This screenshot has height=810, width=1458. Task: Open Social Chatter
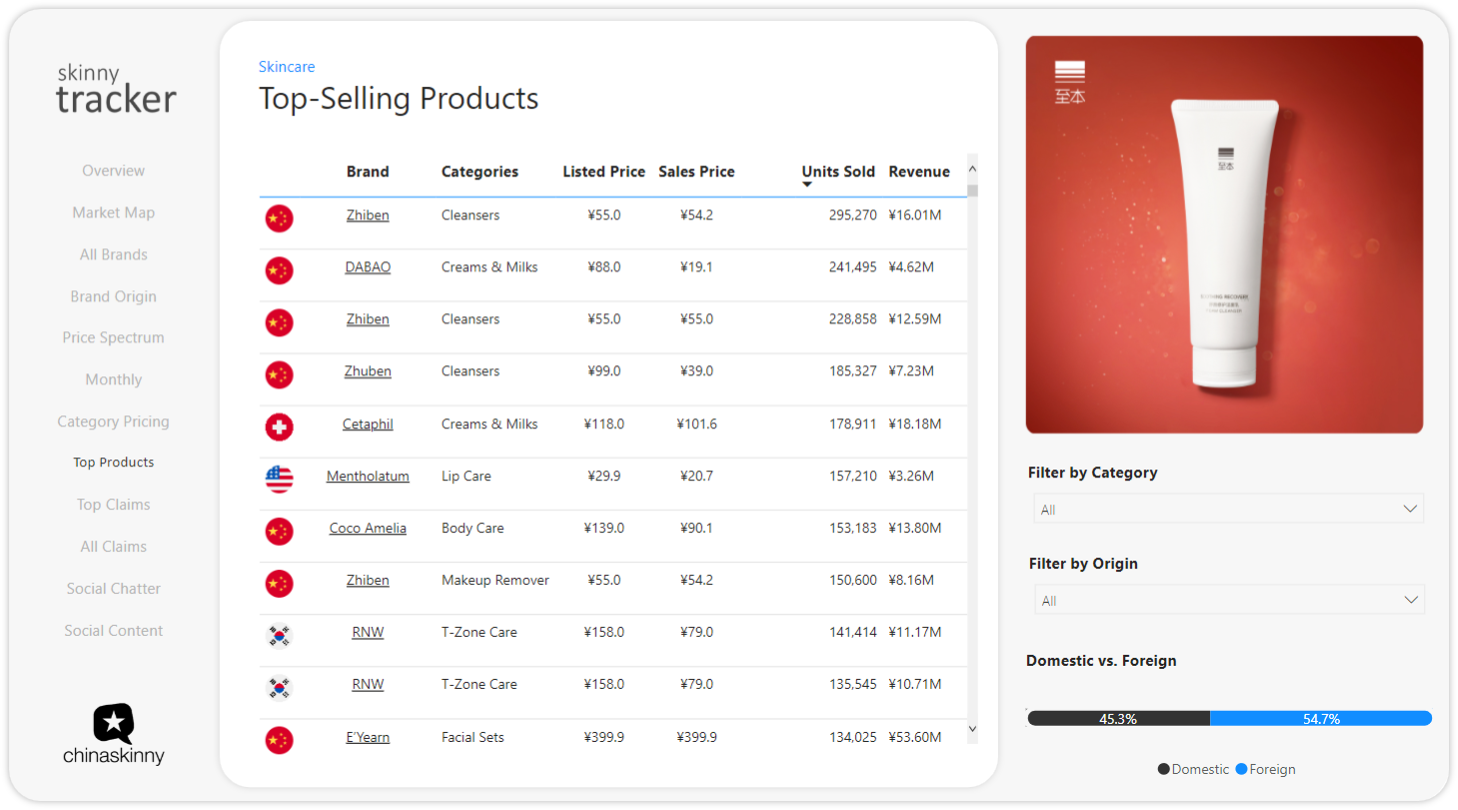coord(114,589)
